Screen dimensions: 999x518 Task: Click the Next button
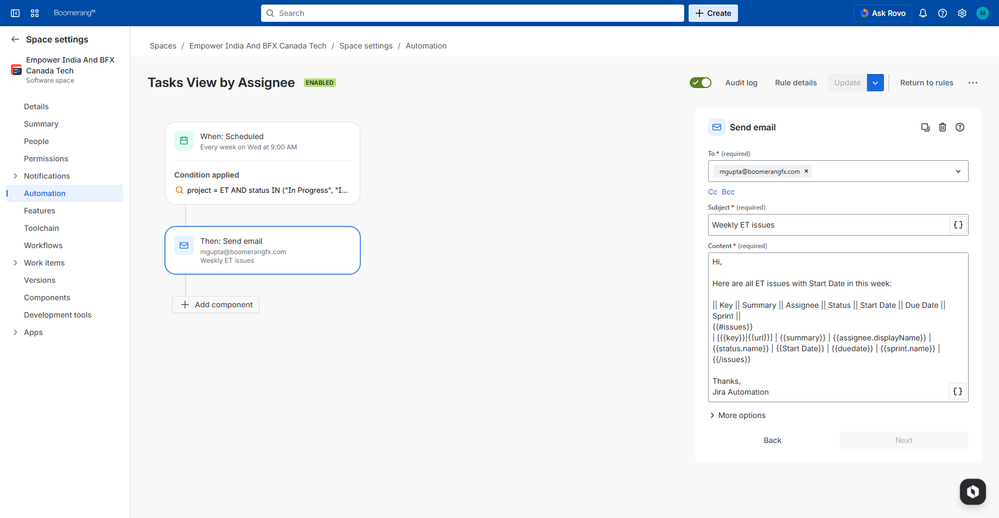pyautogui.click(x=903, y=440)
